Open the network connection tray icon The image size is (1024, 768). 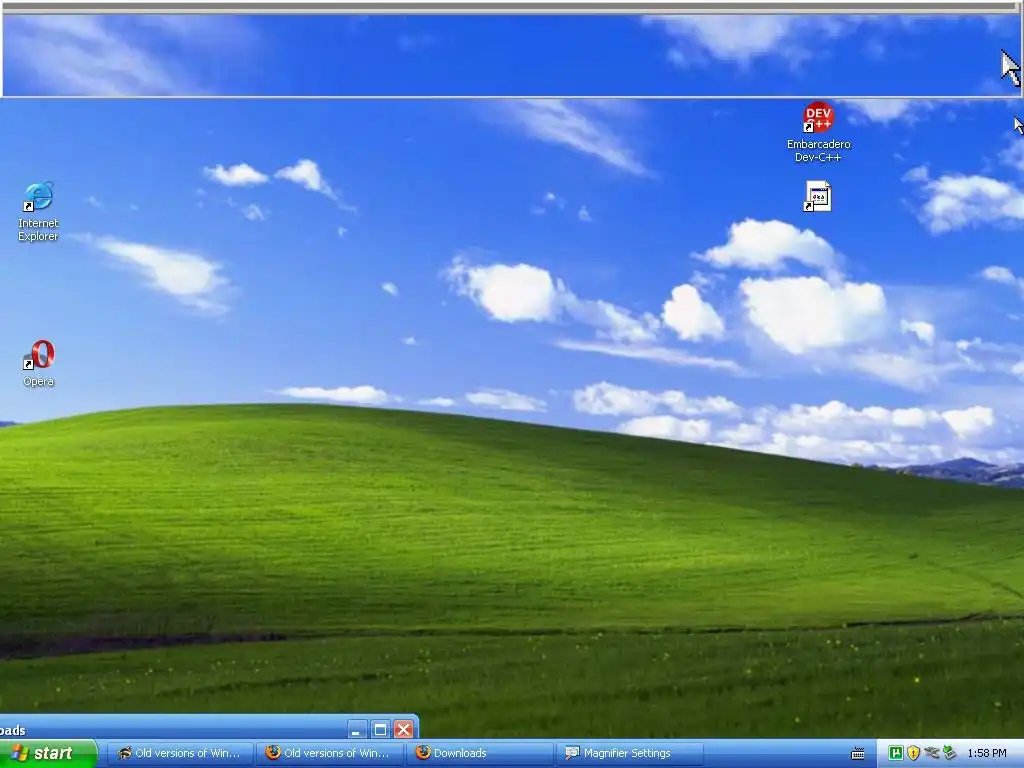click(932, 753)
